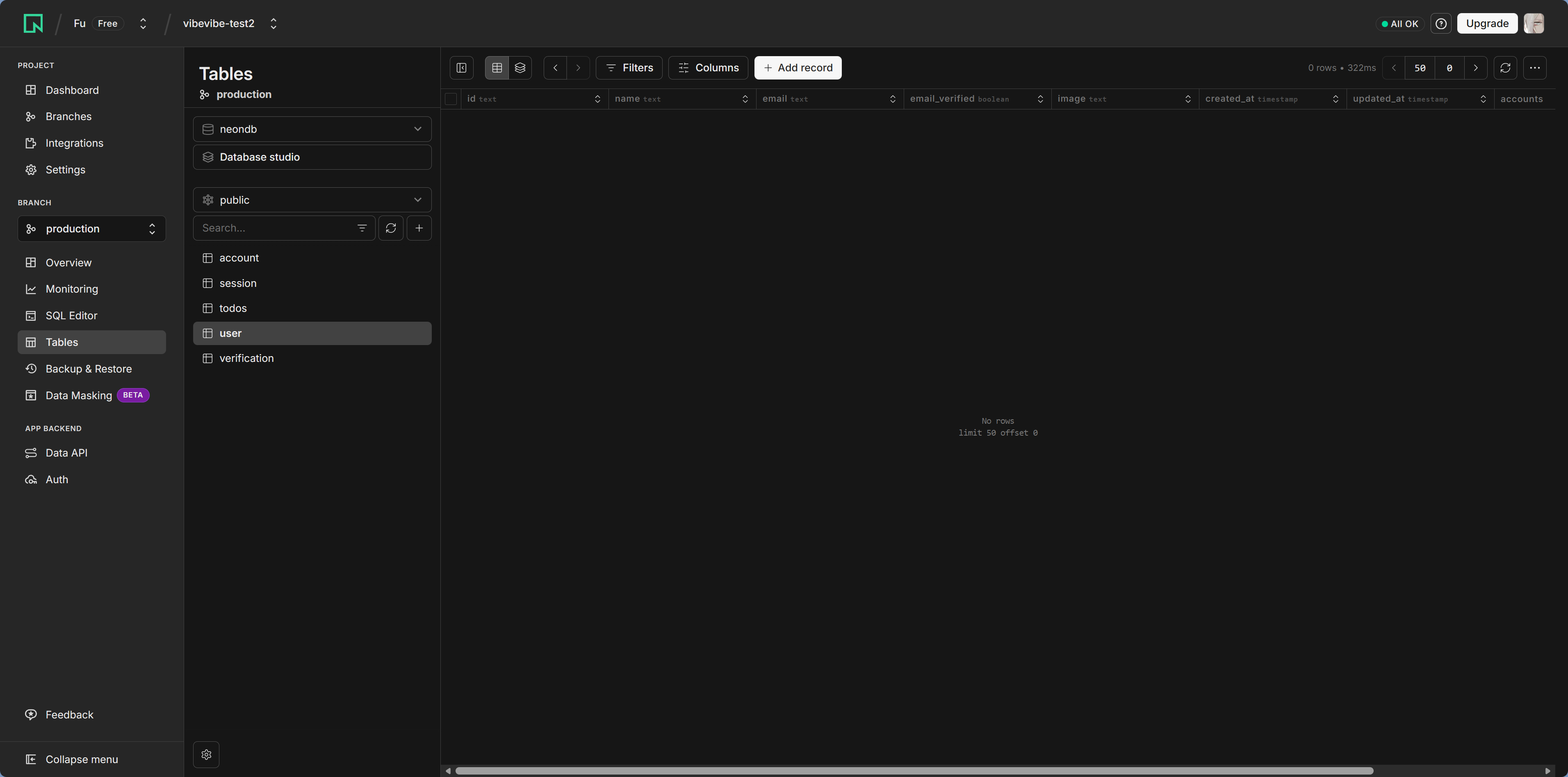Refresh the table data rows
Screen dimensions: 1568x777
pos(1505,68)
